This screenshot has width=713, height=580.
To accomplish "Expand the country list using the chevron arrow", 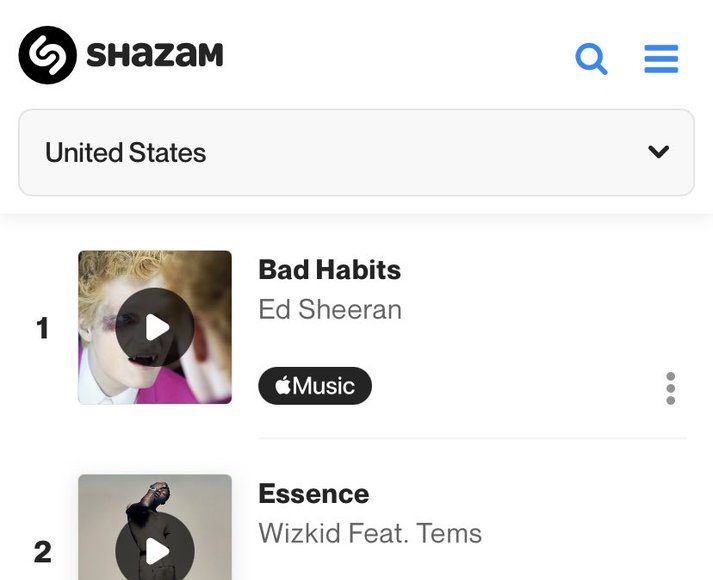I will click(658, 152).
